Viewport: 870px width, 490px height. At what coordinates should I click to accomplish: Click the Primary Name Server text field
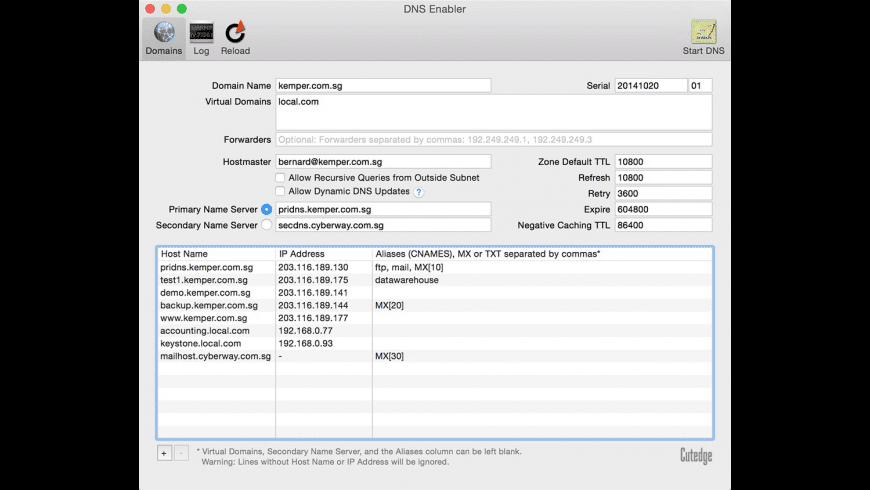click(383, 209)
